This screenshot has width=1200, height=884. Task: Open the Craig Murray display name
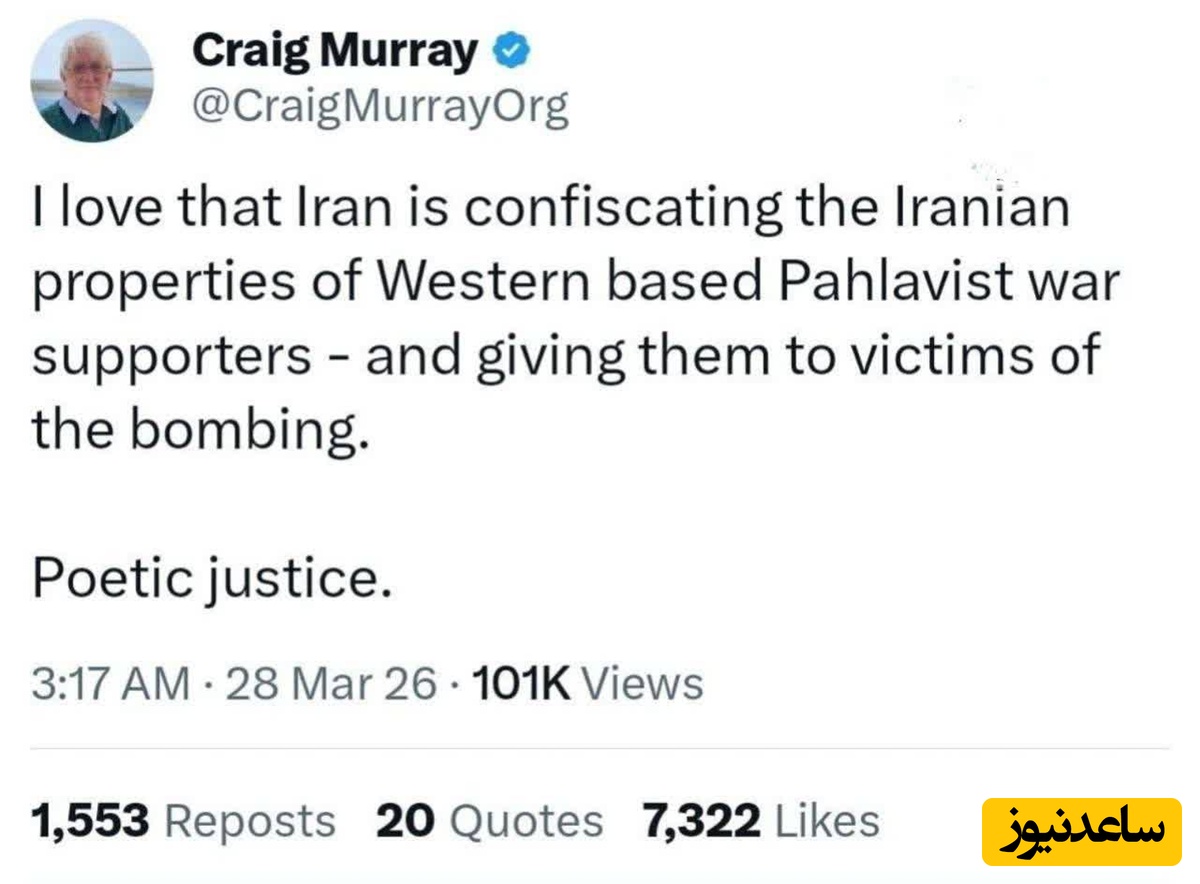[x=334, y=50]
